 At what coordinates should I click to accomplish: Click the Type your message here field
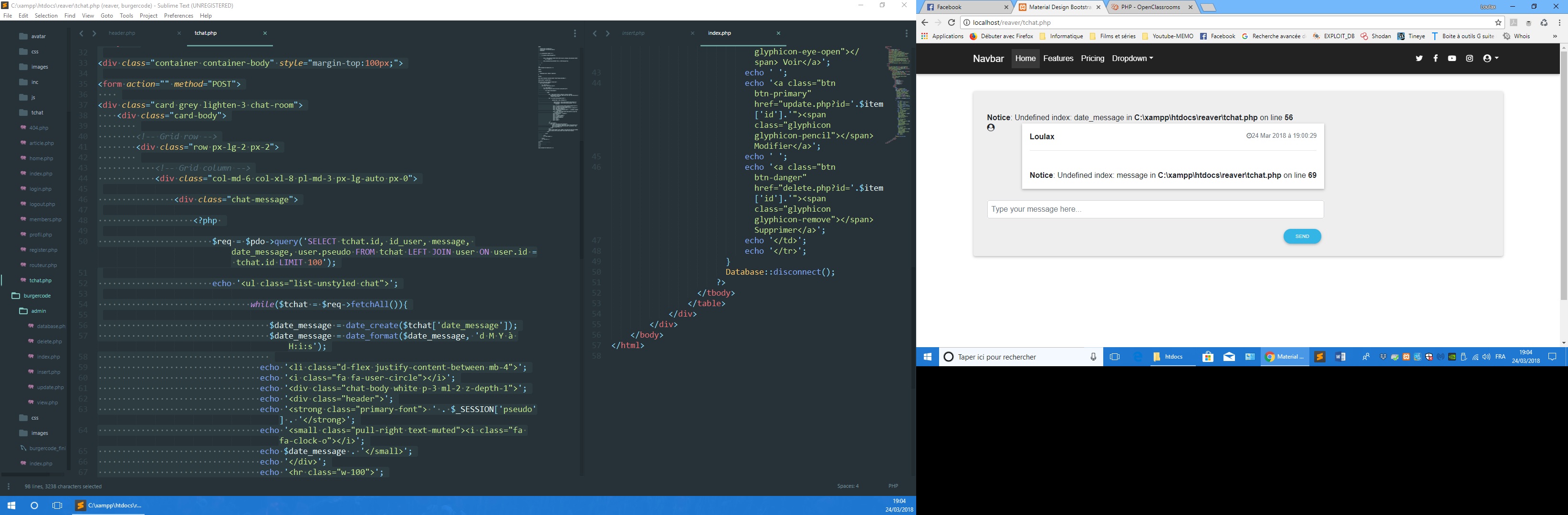tap(1155, 209)
